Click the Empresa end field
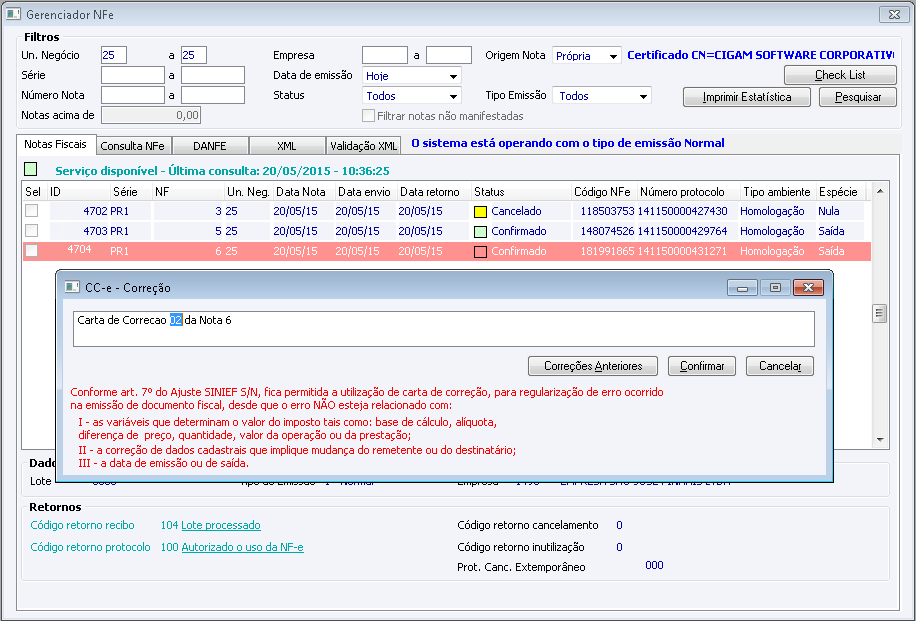 click(x=449, y=55)
